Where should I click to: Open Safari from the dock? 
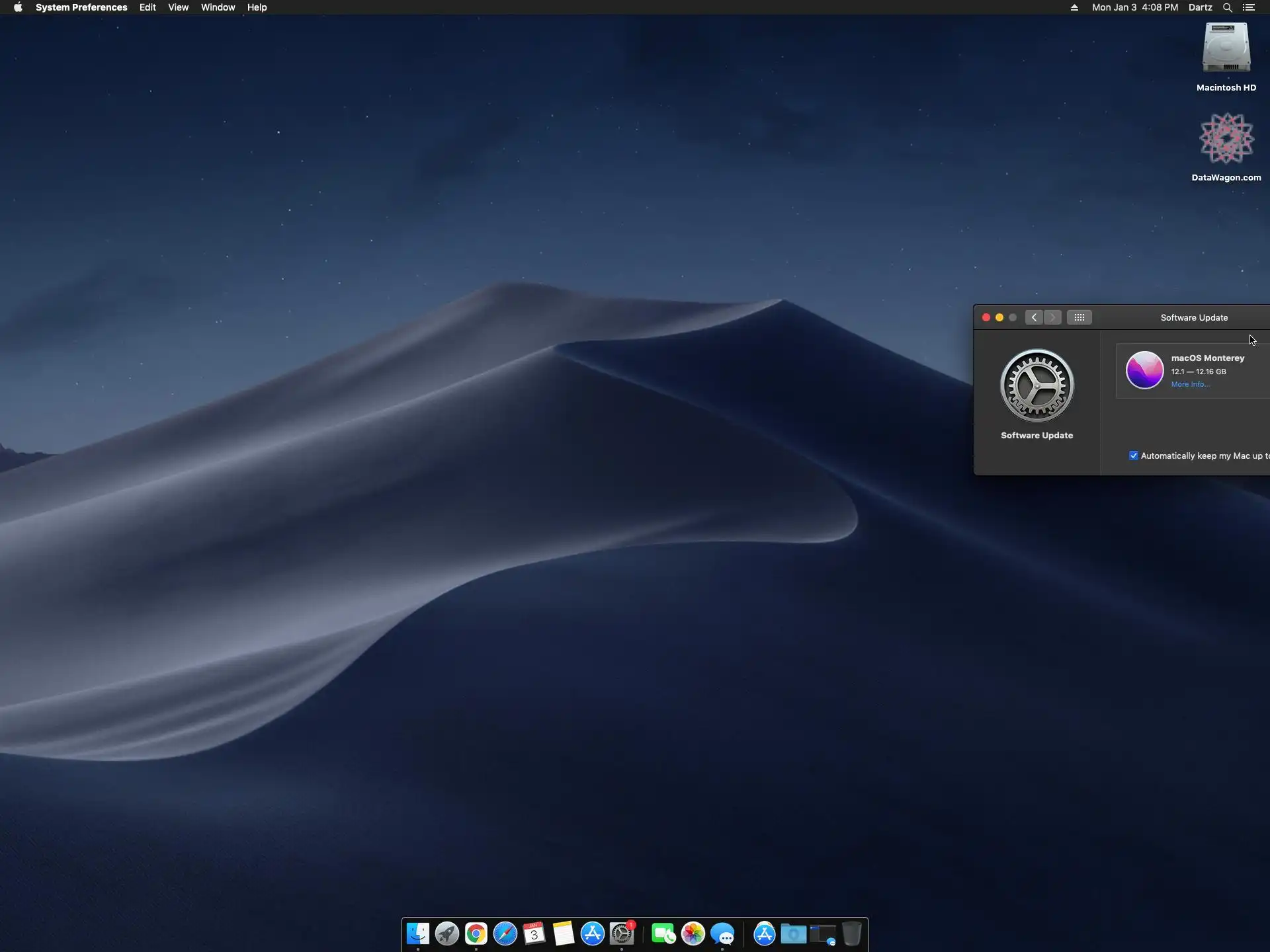[x=505, y=933]
